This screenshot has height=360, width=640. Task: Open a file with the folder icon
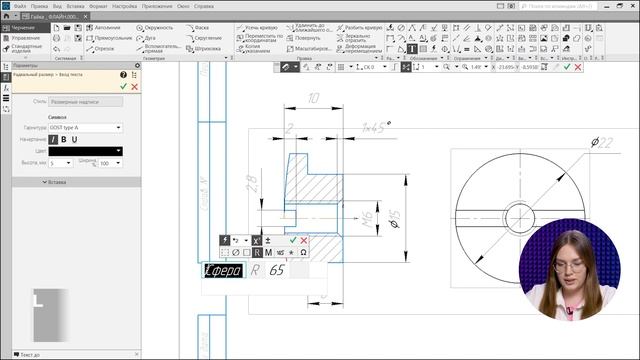67,28
